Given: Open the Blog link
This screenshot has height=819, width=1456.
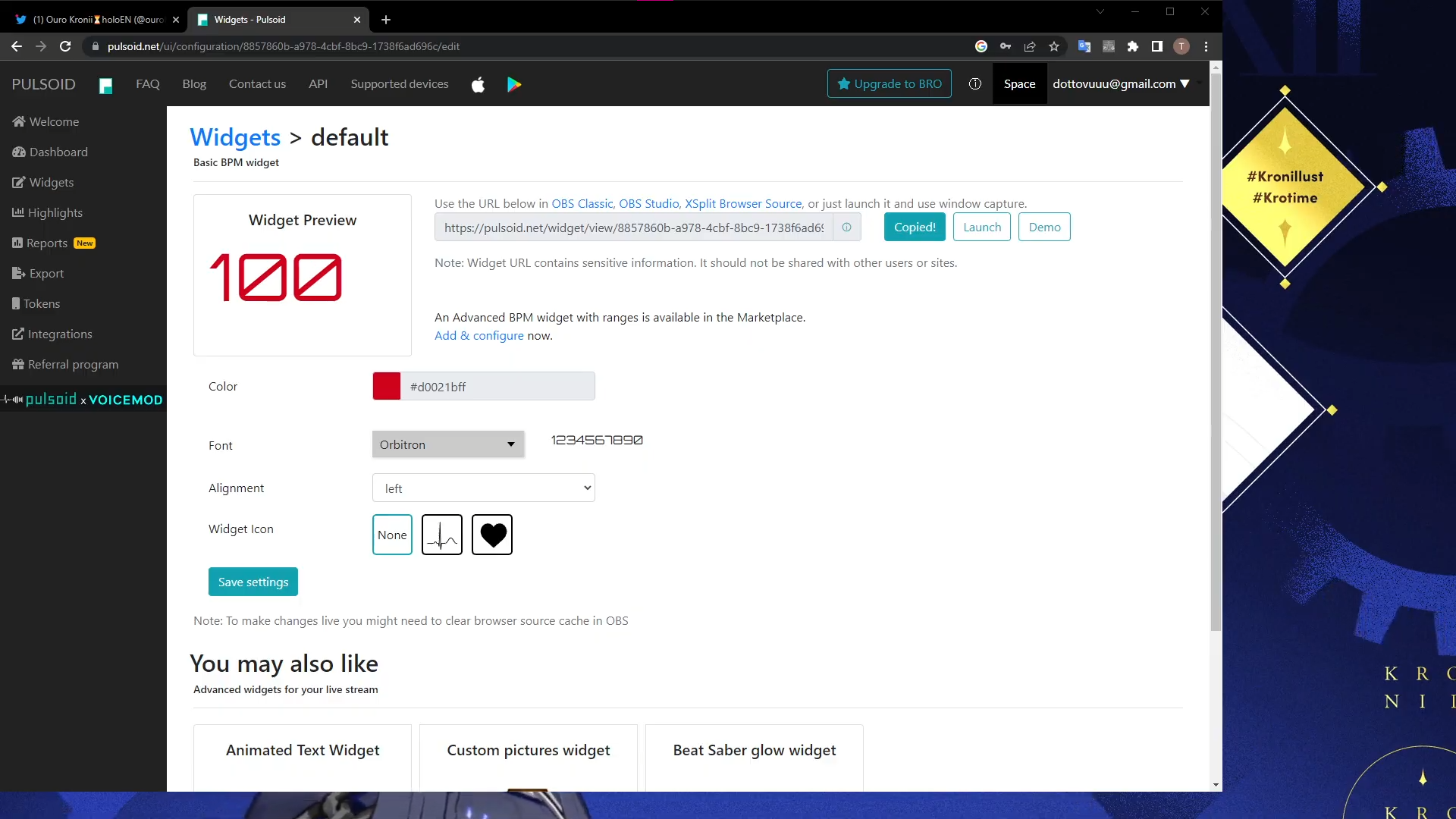Looking at the screenshot, I should tap(194, 84).
